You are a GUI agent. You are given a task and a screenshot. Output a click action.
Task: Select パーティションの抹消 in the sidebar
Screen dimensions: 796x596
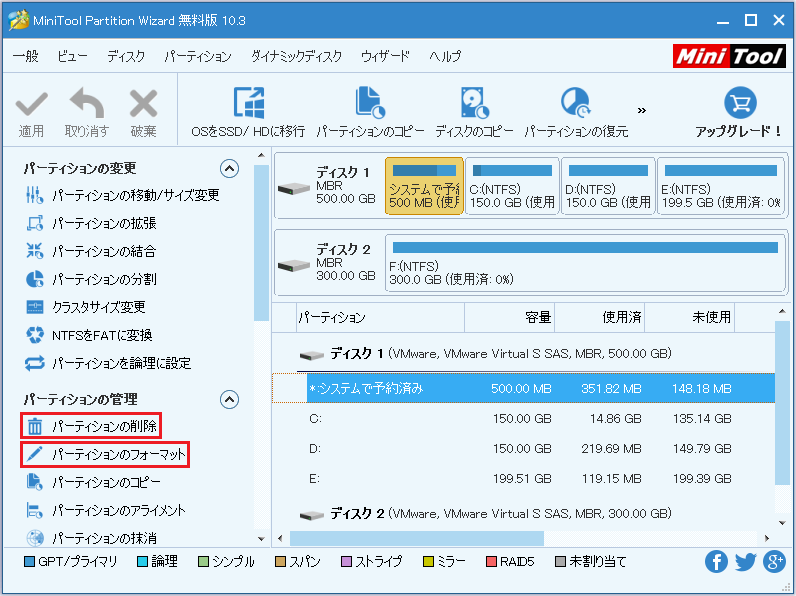[x=91, y=538]
